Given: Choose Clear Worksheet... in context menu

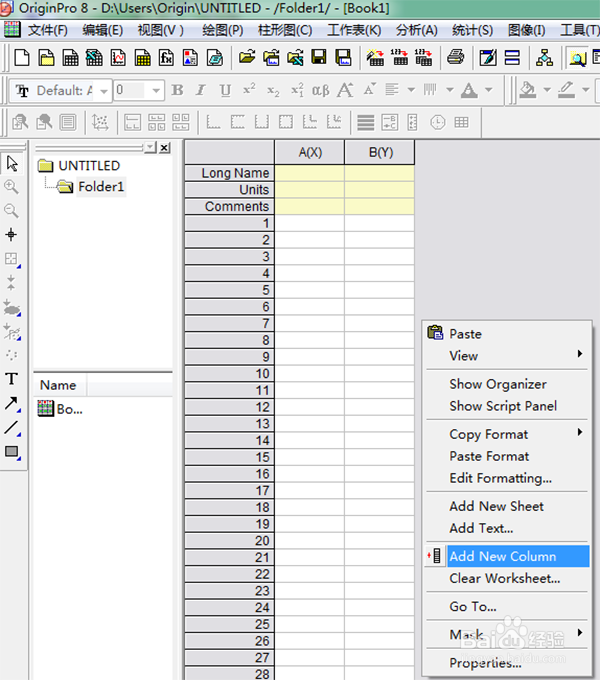Looking at the screenshot, I should click(507, 578).
